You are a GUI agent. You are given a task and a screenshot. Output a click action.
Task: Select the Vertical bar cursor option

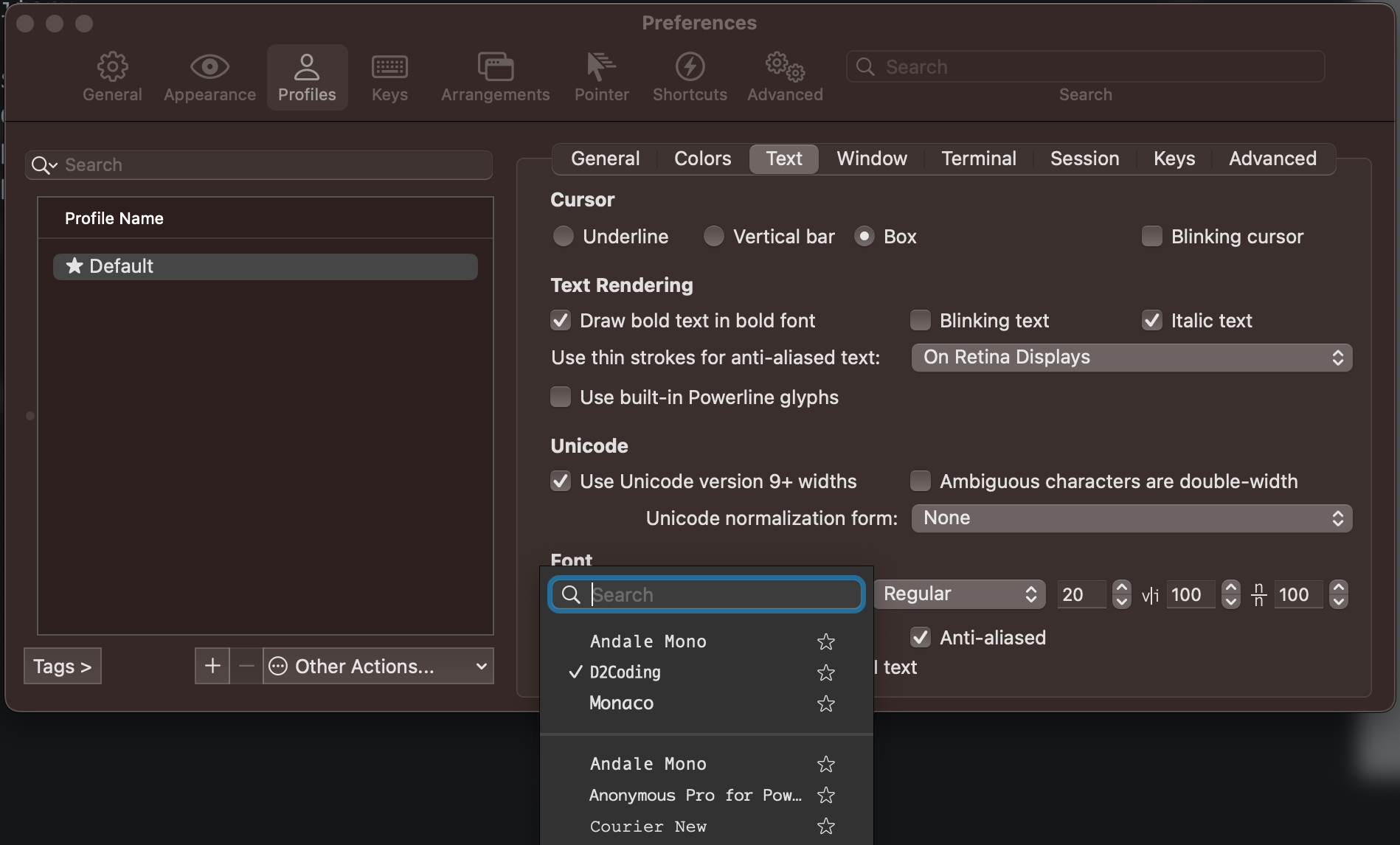[713, 236]
